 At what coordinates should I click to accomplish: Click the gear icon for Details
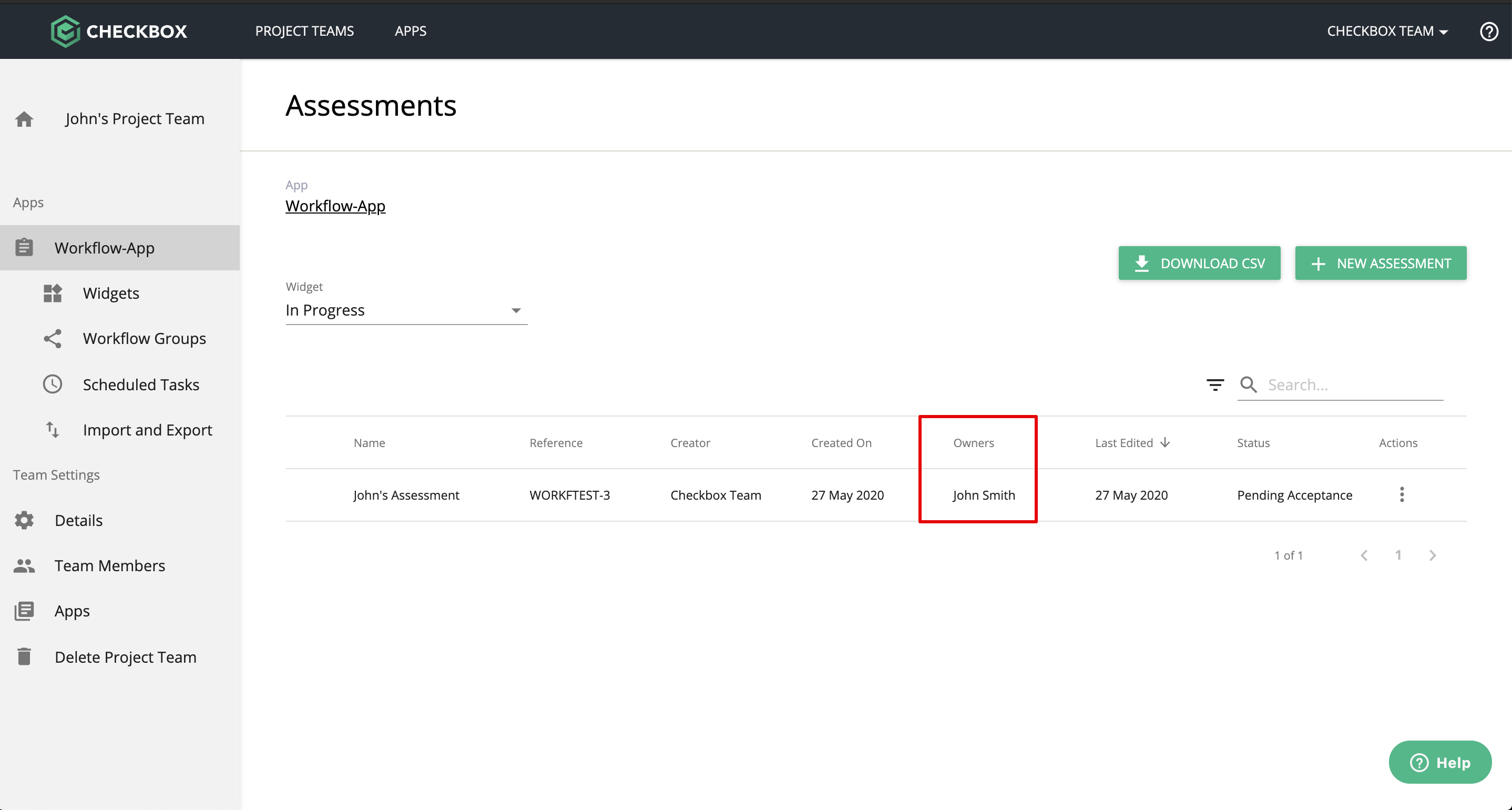[x=24, y=520]
